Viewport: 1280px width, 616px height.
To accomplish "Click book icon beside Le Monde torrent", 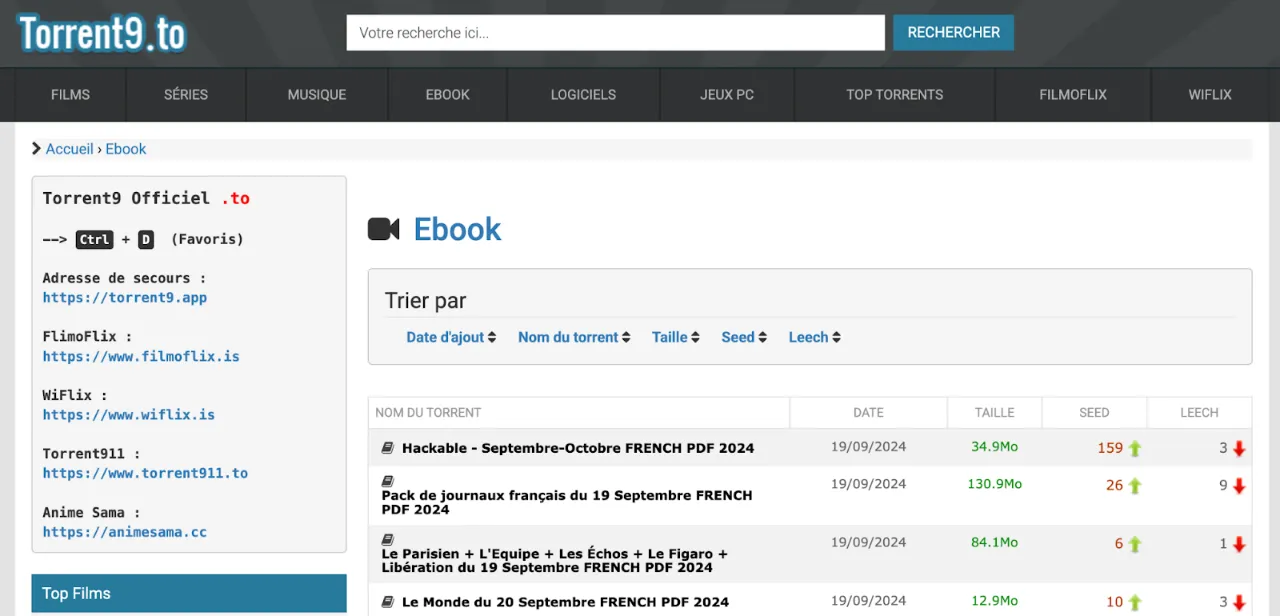I will 388,602.
